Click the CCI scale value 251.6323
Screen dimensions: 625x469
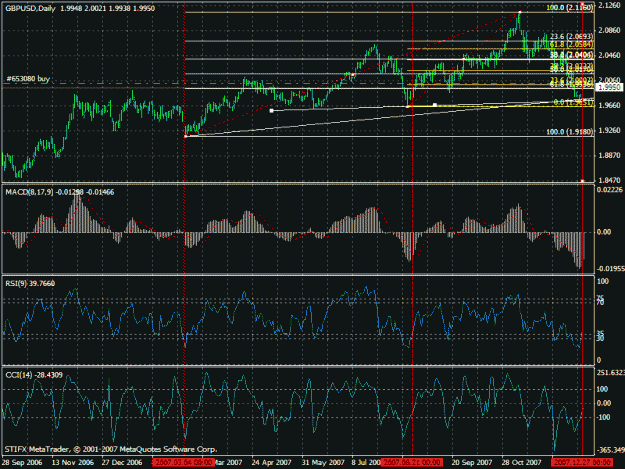coord(610,372)
